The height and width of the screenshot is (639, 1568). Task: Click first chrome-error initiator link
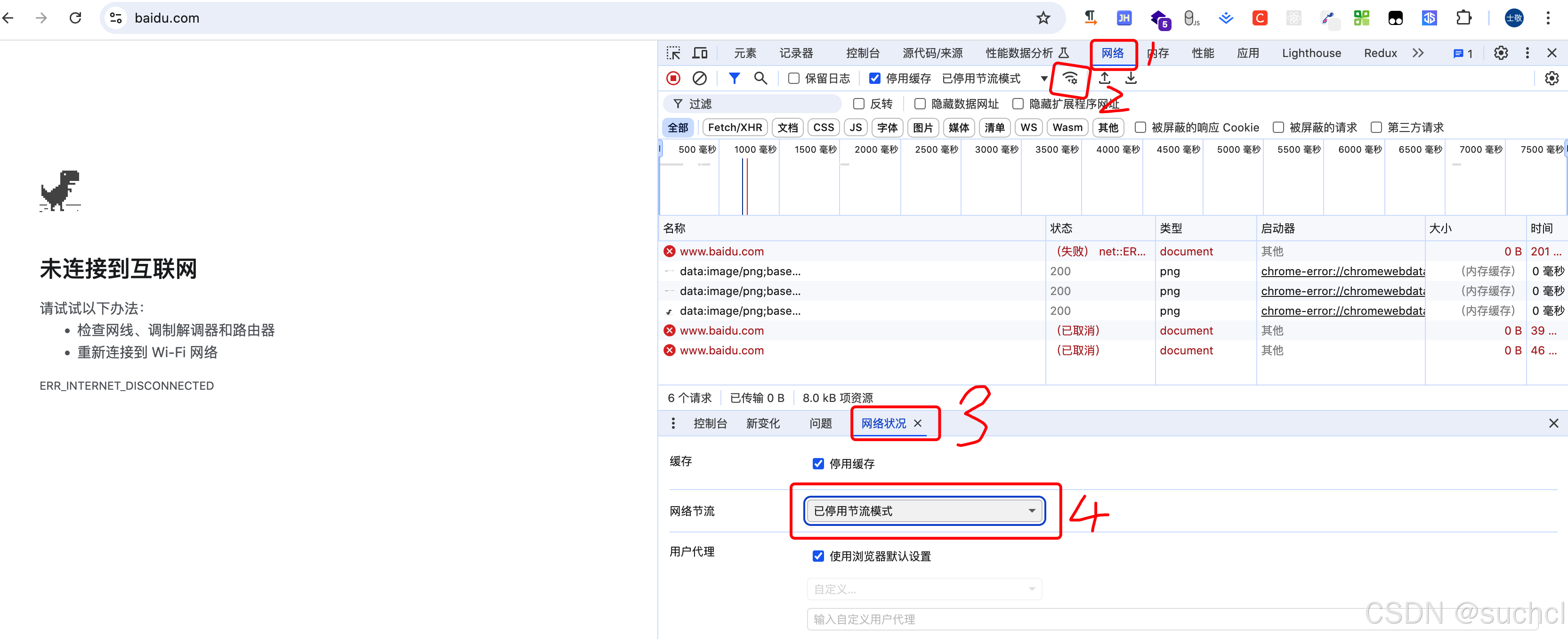pyautogui.click(x=1342, y=271)
